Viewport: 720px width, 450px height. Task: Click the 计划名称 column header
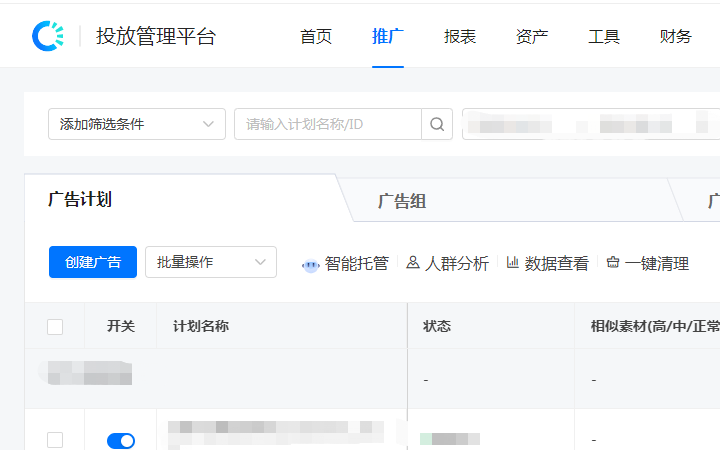click(201, 326)
